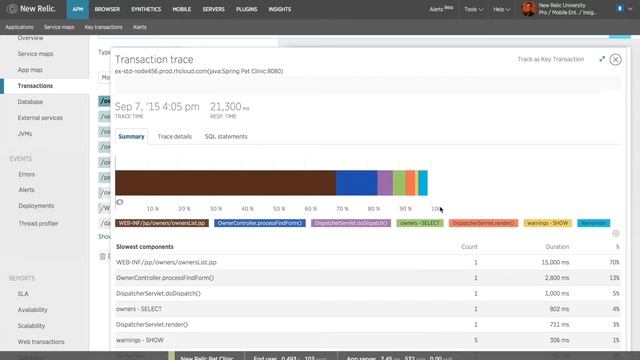
Task: Open Key transactions in the sub-navigation
Action: [103, 27]
